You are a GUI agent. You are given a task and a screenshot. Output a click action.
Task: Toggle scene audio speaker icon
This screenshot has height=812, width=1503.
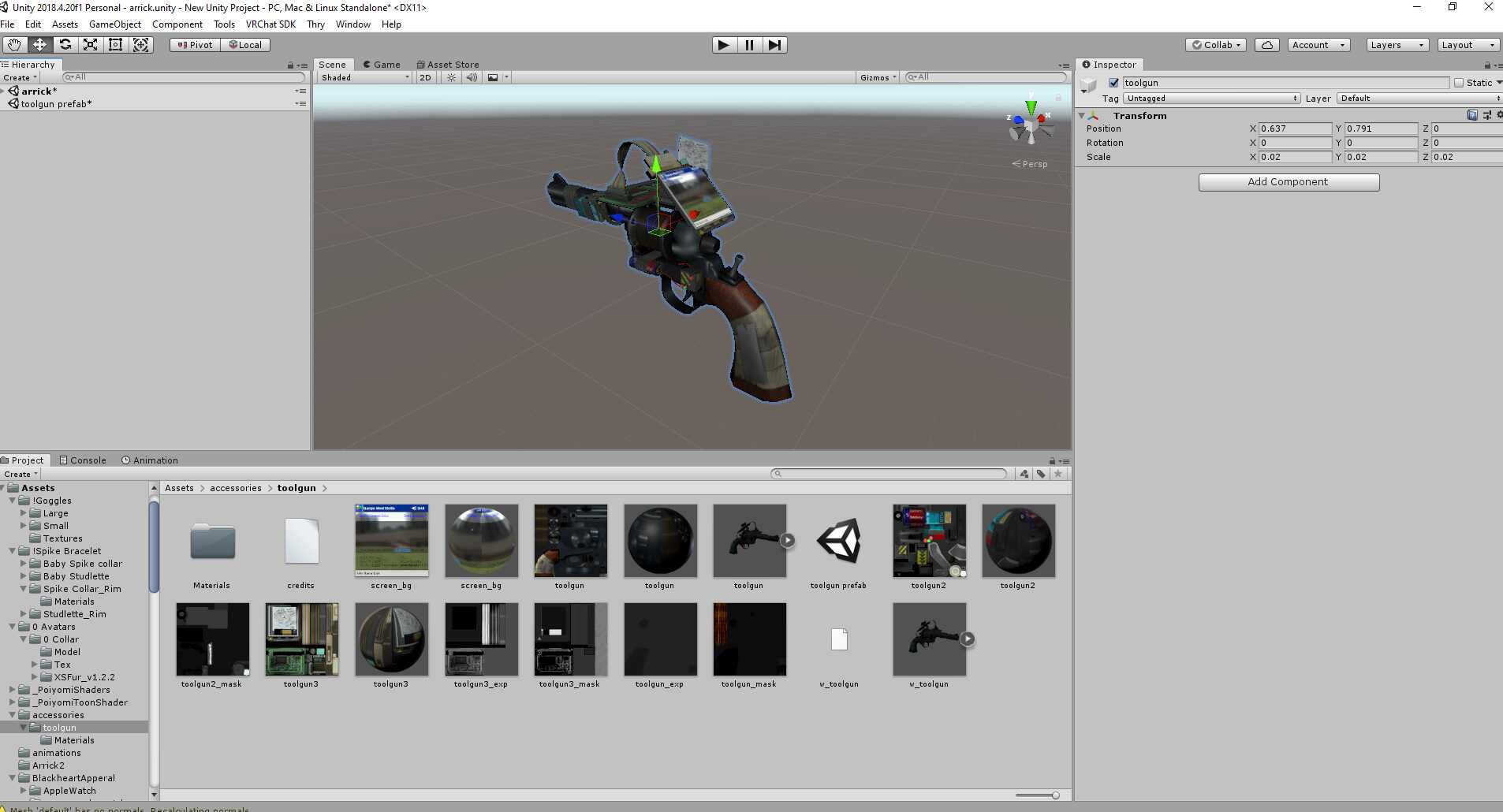click(472, 77)
